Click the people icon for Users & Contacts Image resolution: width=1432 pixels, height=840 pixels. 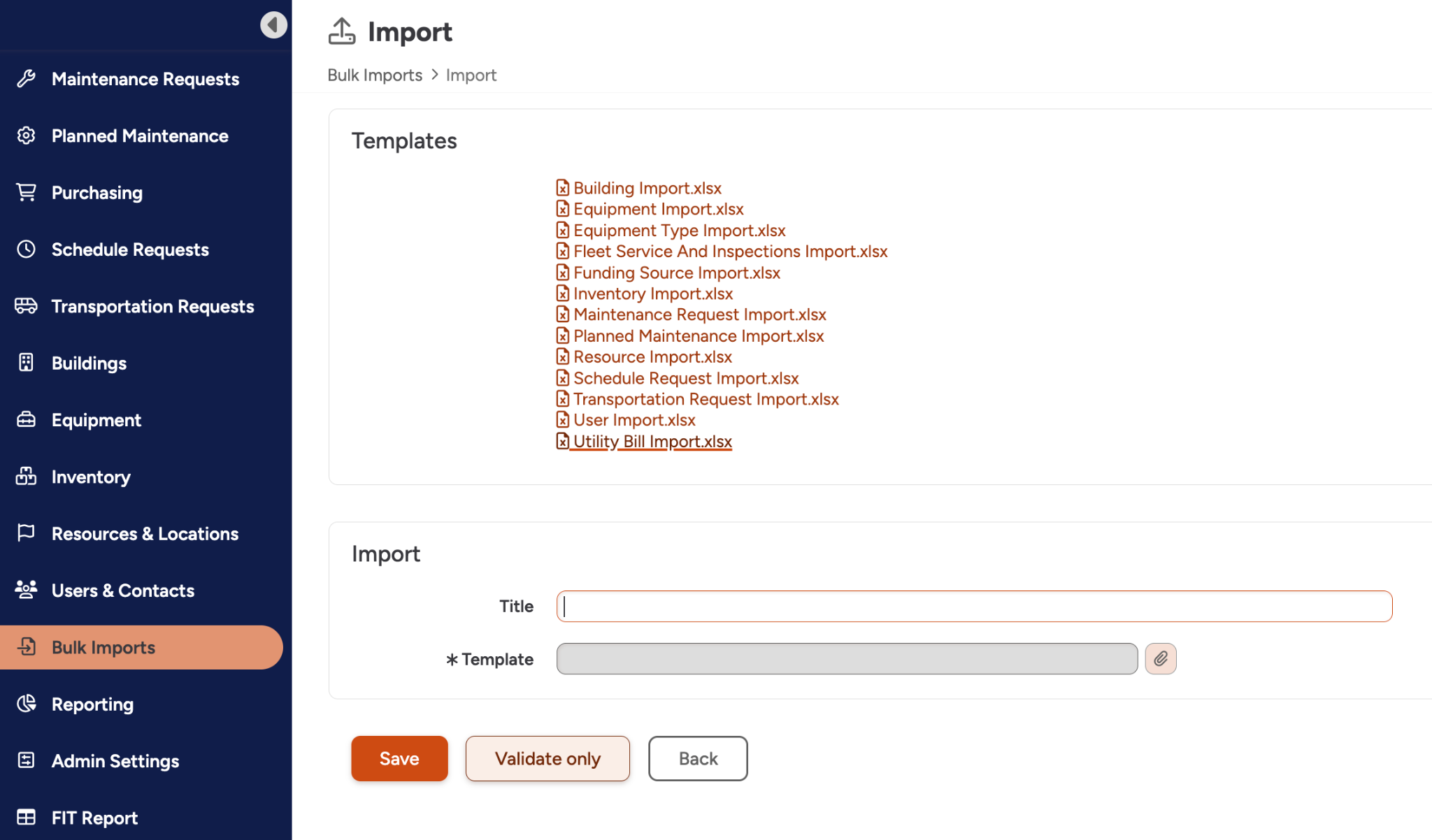point(26,590)
